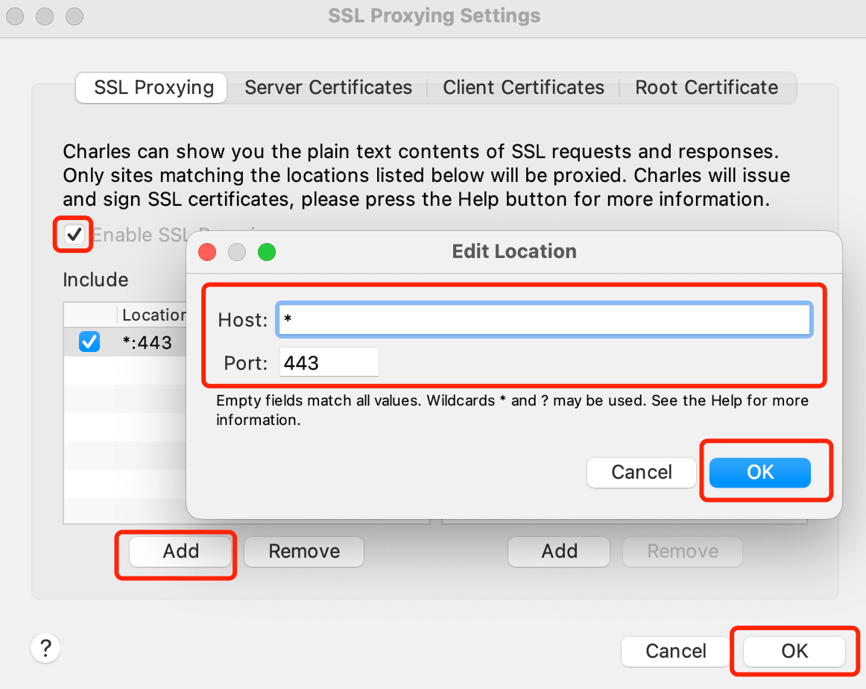Switch to the SSL Proxying tab
The width and height of the screenshot is (866, 689).
click(x=153, y=88)
